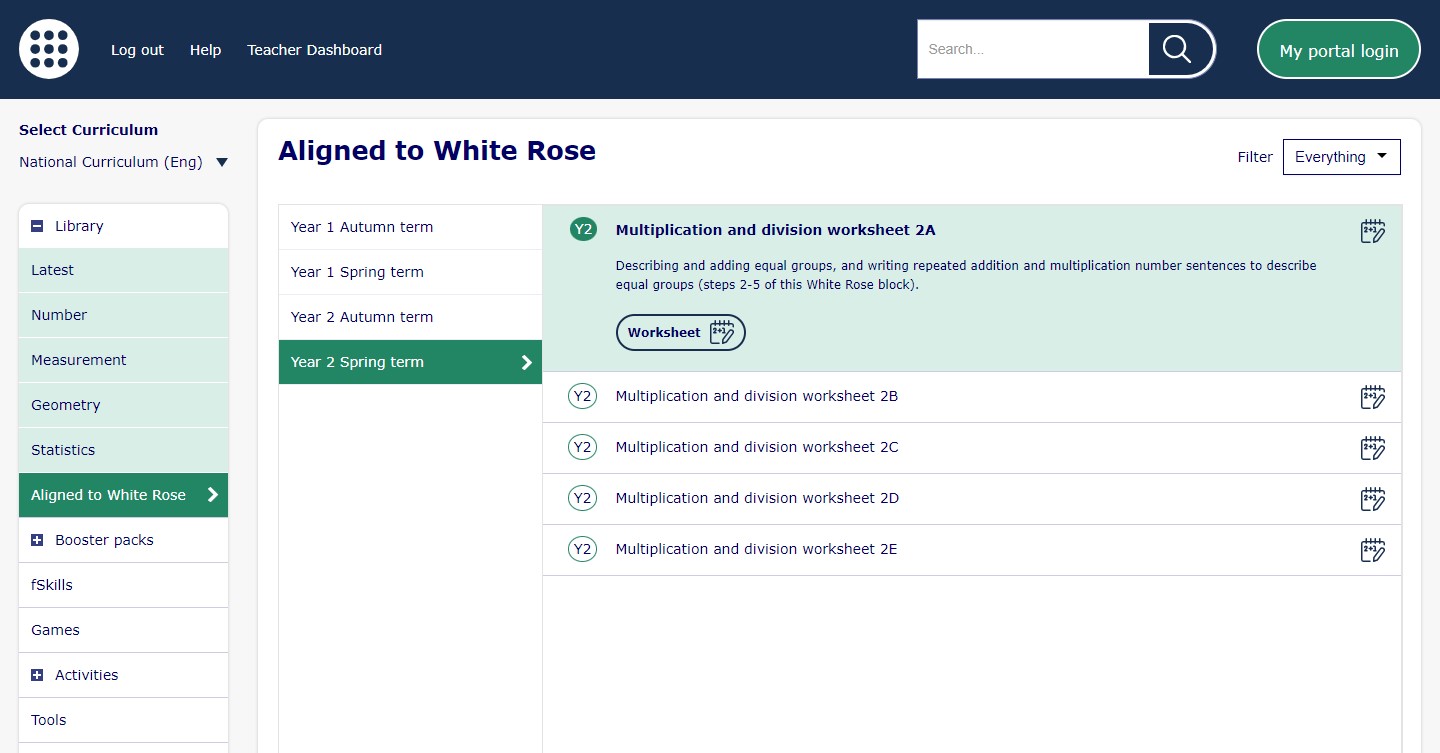Click worksheet icon on the 2E row
Screen dimensions: 1440x753
click(1373, 550)
